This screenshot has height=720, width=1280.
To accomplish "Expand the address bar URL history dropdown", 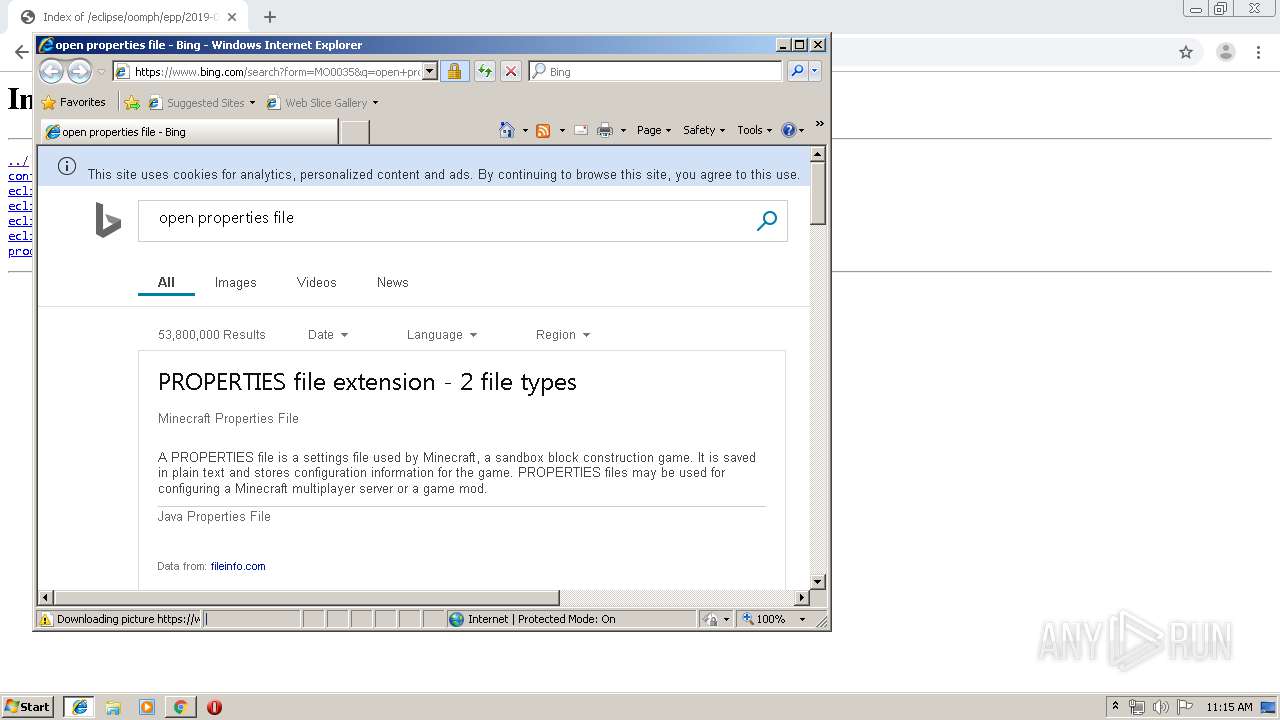I will click(430, 71).
